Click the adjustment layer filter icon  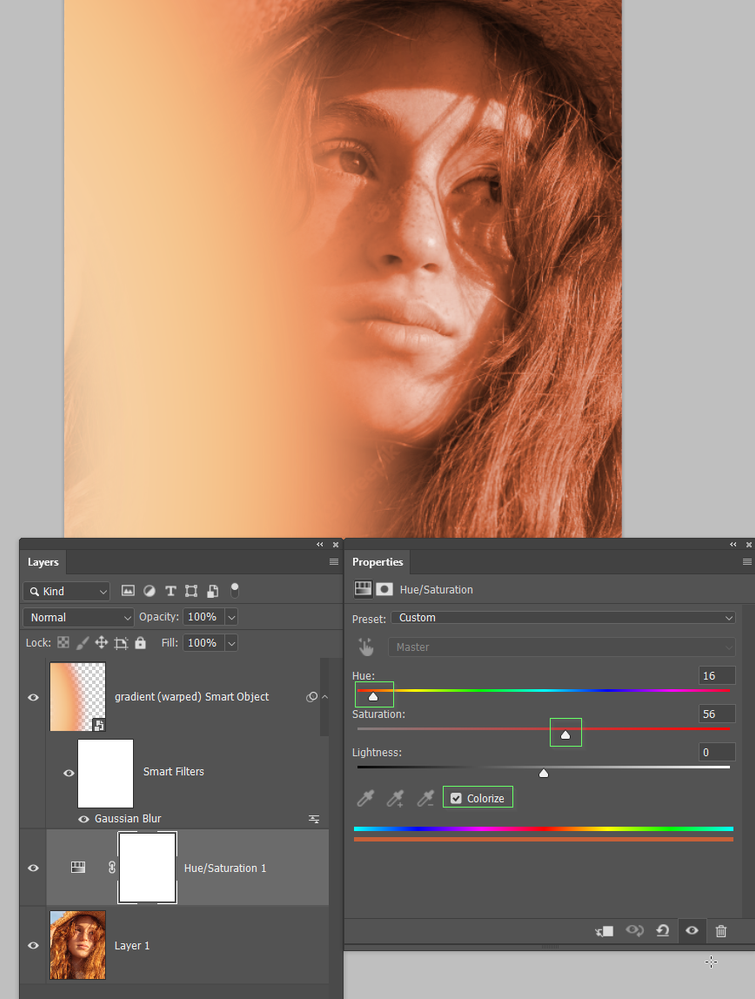(149, 591)
